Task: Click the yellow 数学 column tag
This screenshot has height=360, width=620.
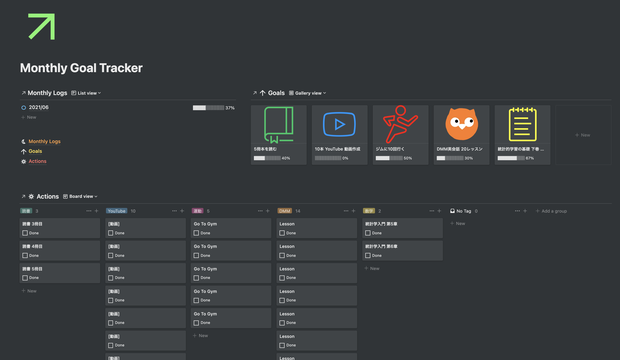Action: [369, 211]
